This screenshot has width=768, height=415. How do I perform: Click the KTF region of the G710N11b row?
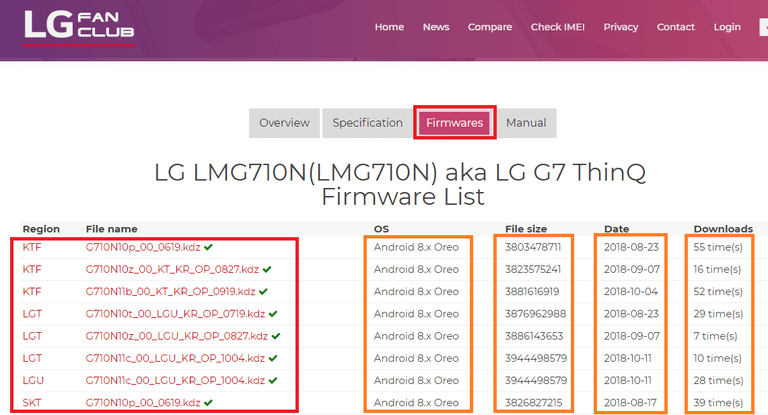pyautogui.click(x=32, y=292)
